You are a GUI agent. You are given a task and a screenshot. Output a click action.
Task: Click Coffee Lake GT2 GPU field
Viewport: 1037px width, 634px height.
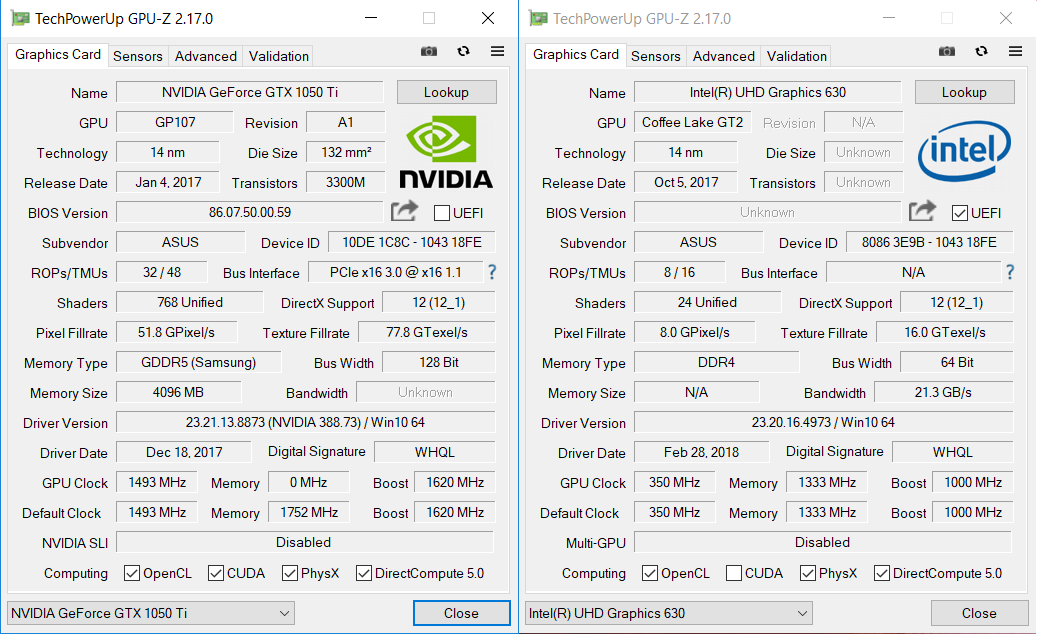point(692,122)
